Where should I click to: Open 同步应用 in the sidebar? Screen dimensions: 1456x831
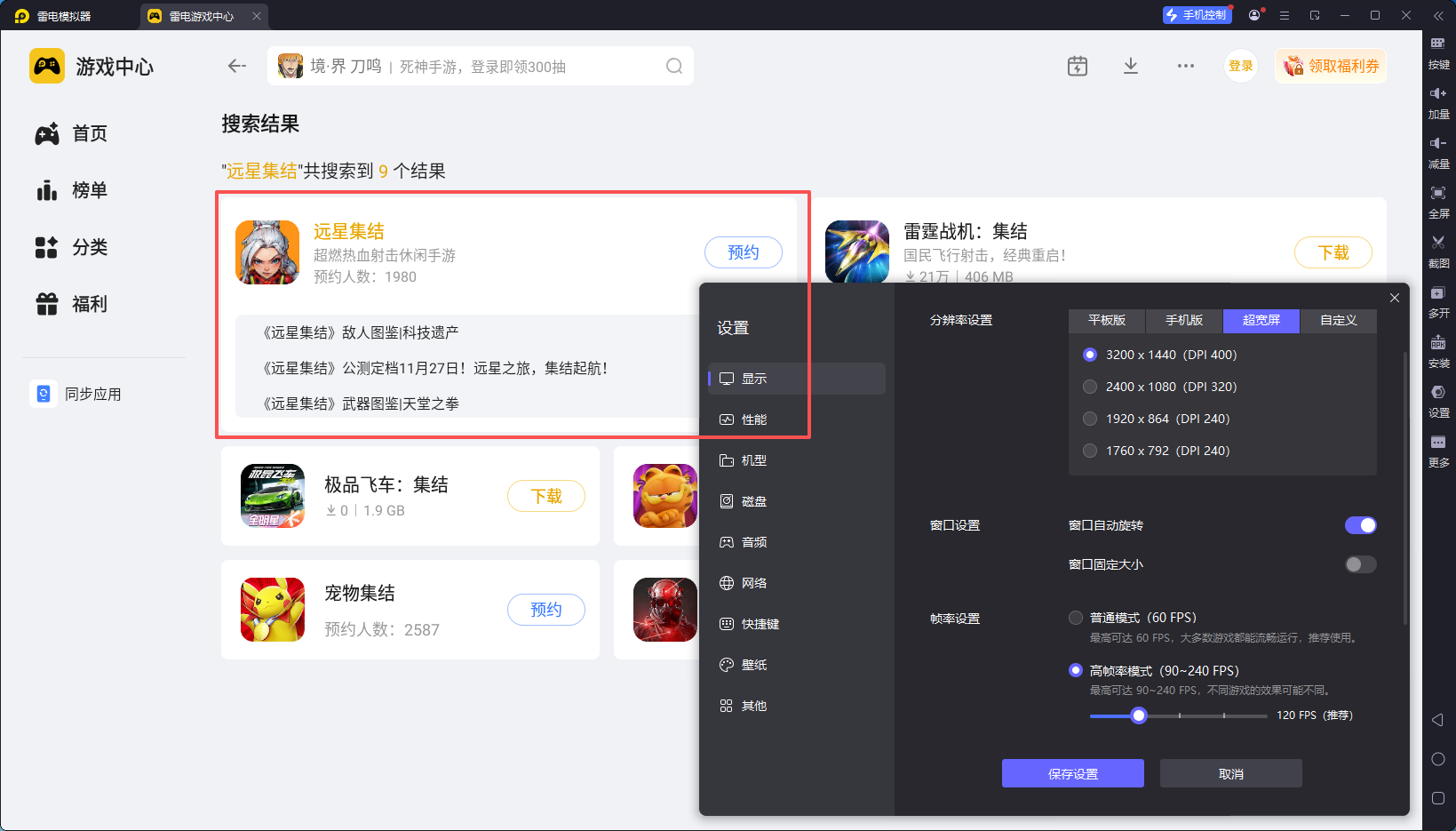coord(76,394)
